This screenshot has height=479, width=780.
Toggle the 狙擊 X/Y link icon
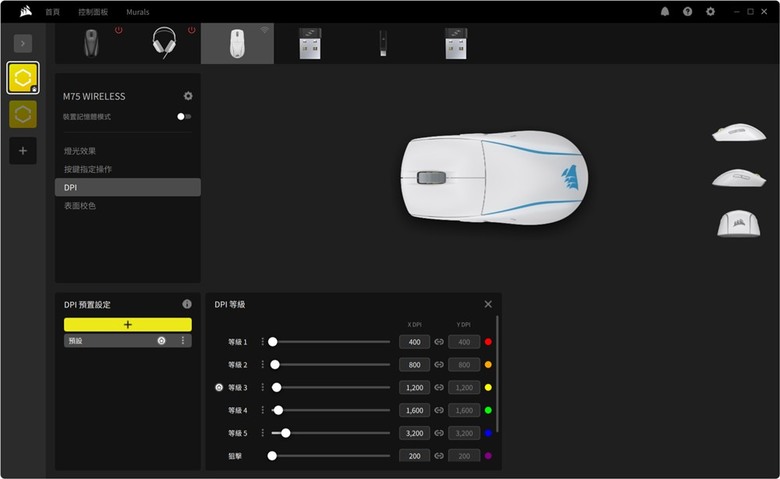coord(439,456)
